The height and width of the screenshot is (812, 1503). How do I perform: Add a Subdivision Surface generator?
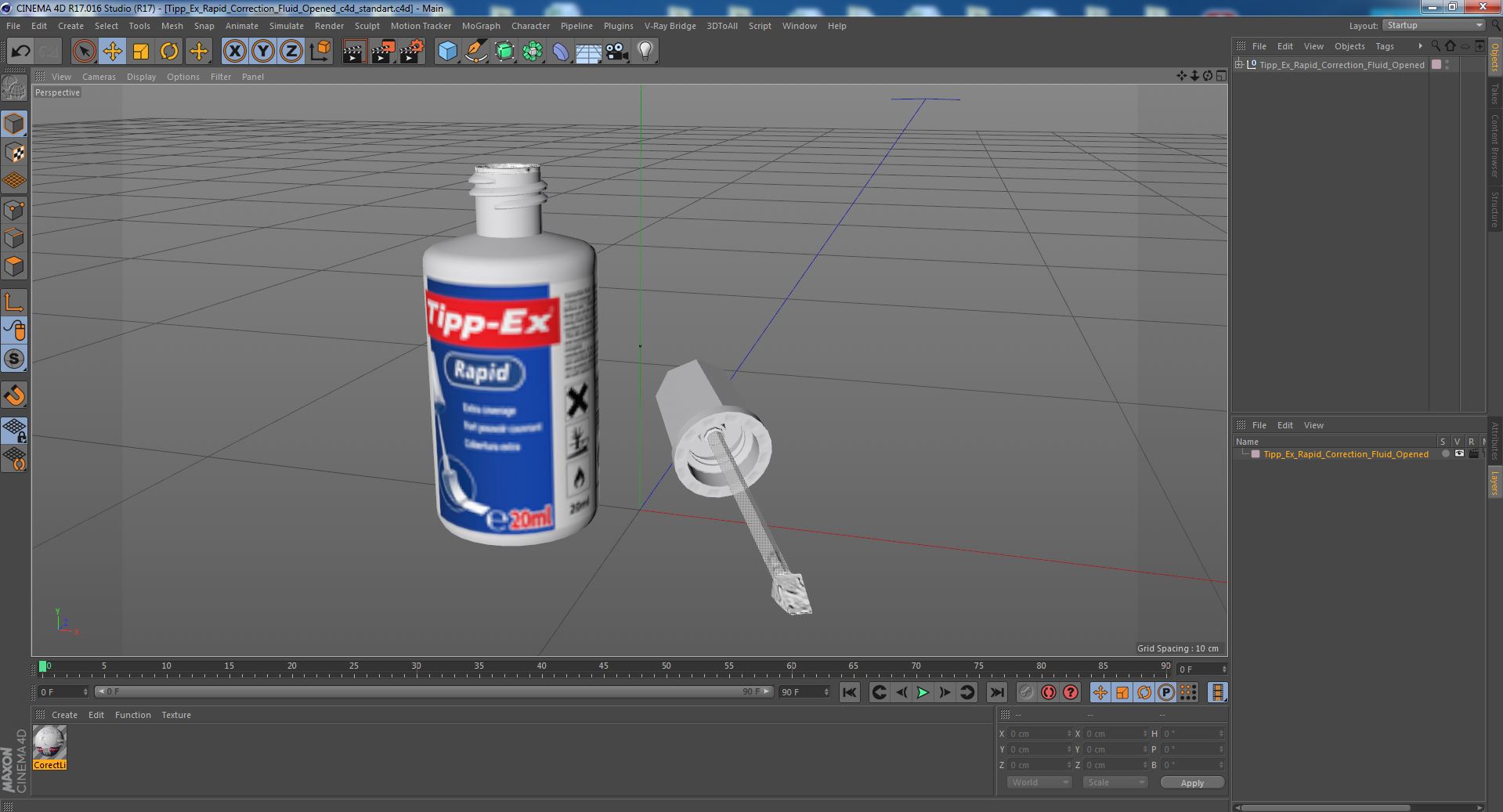click(x=504, y=52)
